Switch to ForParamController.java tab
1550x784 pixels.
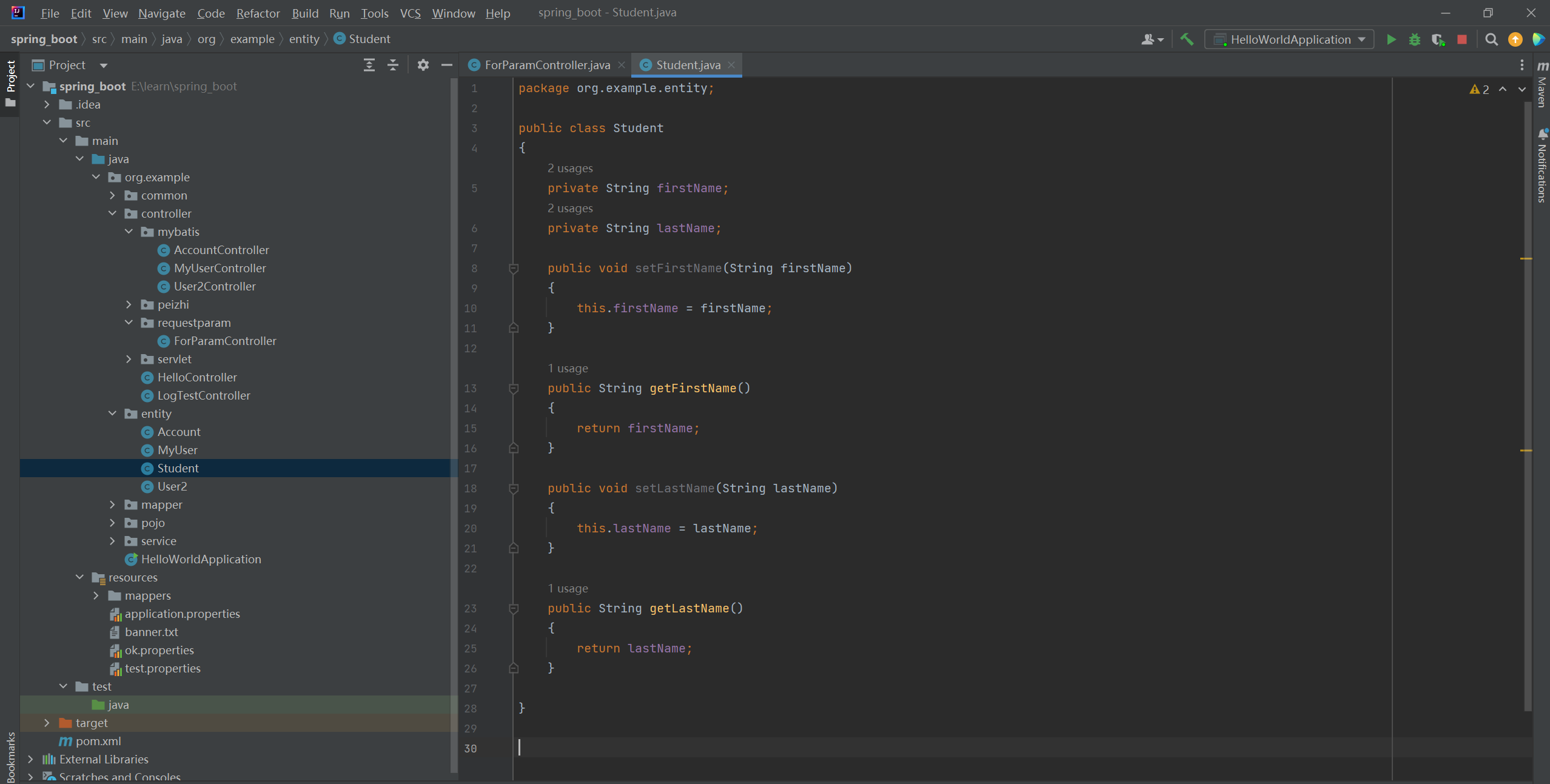pos(546,65)
